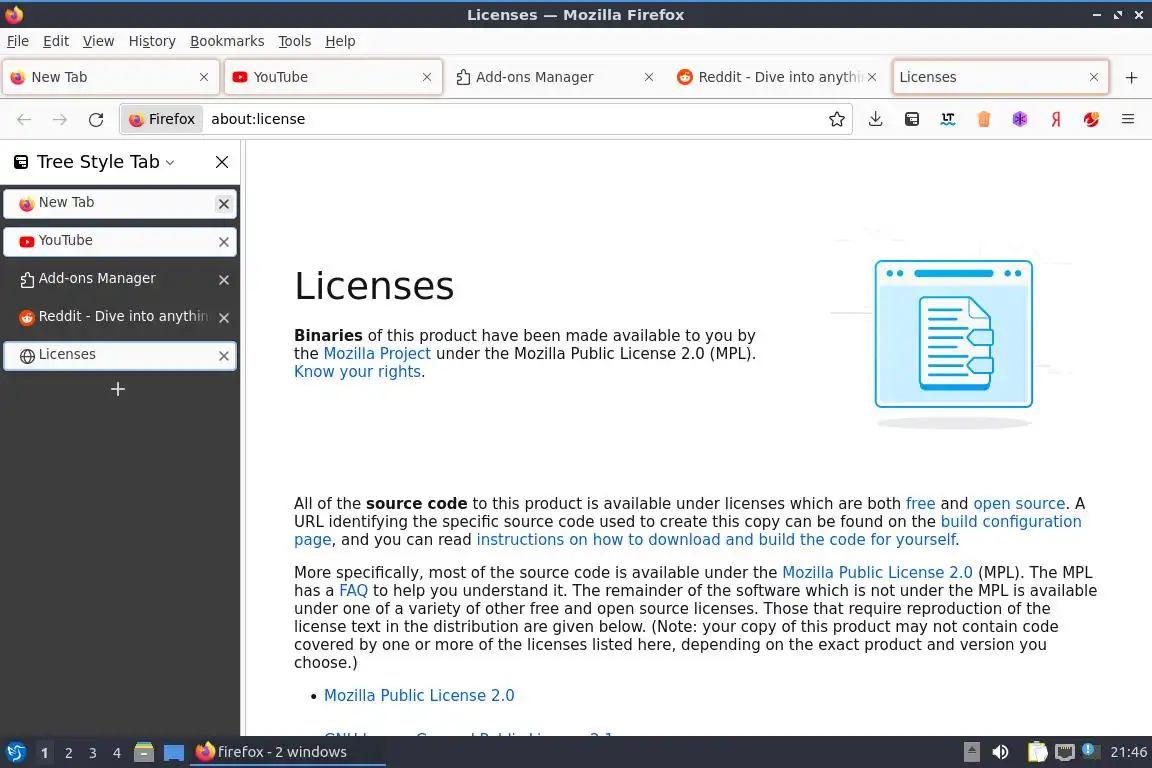Click the firefox - 2 windows taskbar entry
This screenshot has width=1152, height=768.
click(x=288, y=752)
